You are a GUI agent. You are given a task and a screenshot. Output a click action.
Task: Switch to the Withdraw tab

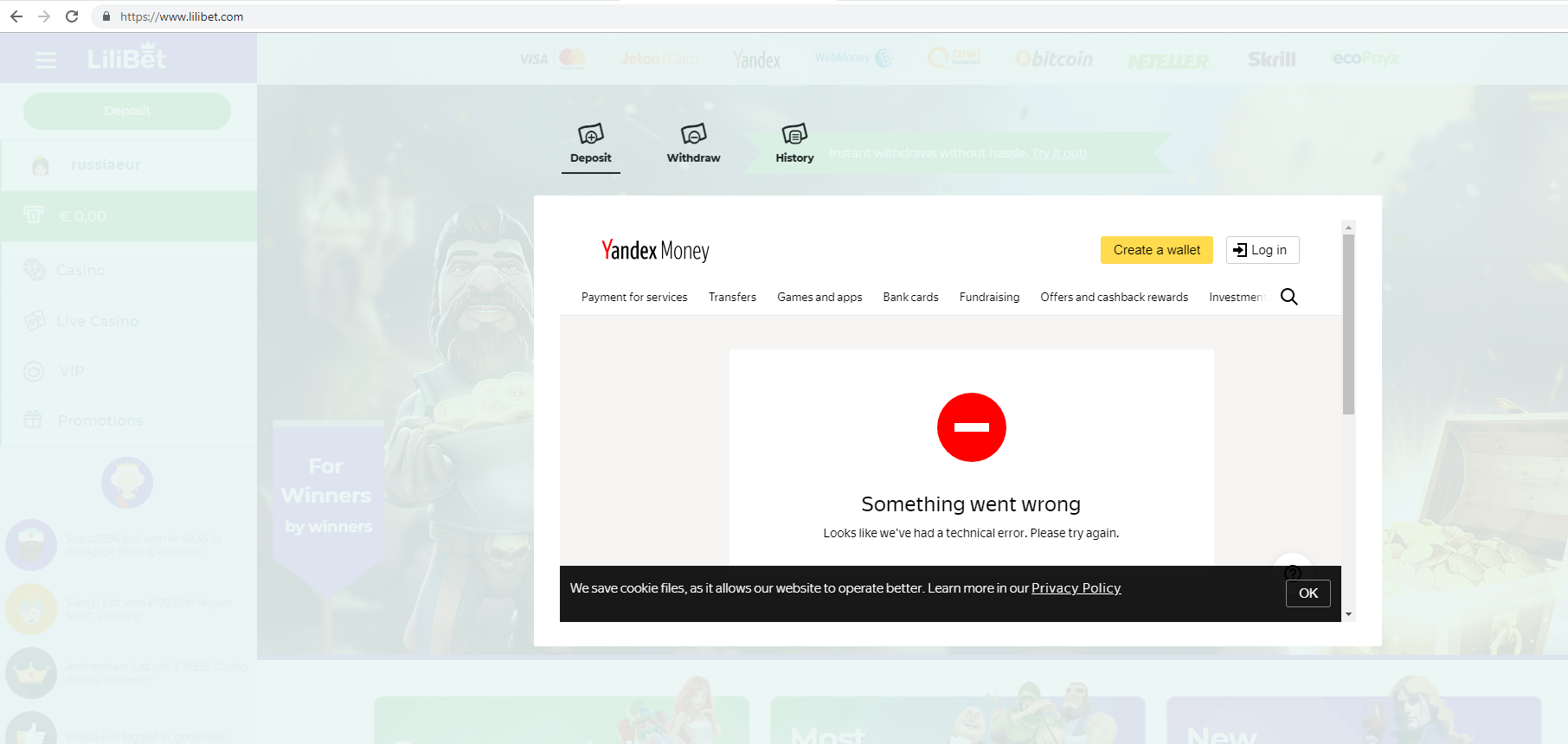pos(693,144)
